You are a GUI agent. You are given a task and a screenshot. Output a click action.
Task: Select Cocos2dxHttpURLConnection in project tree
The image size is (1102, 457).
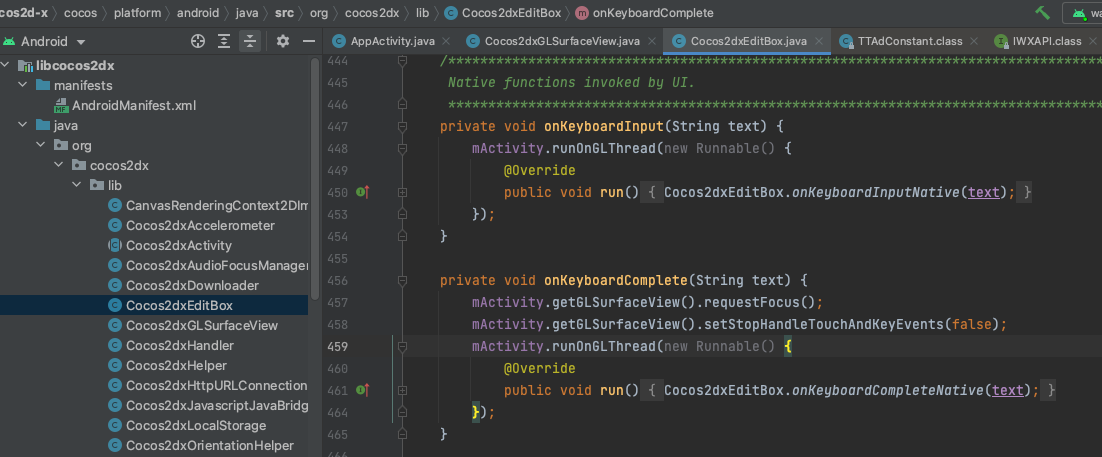(216, 385)
